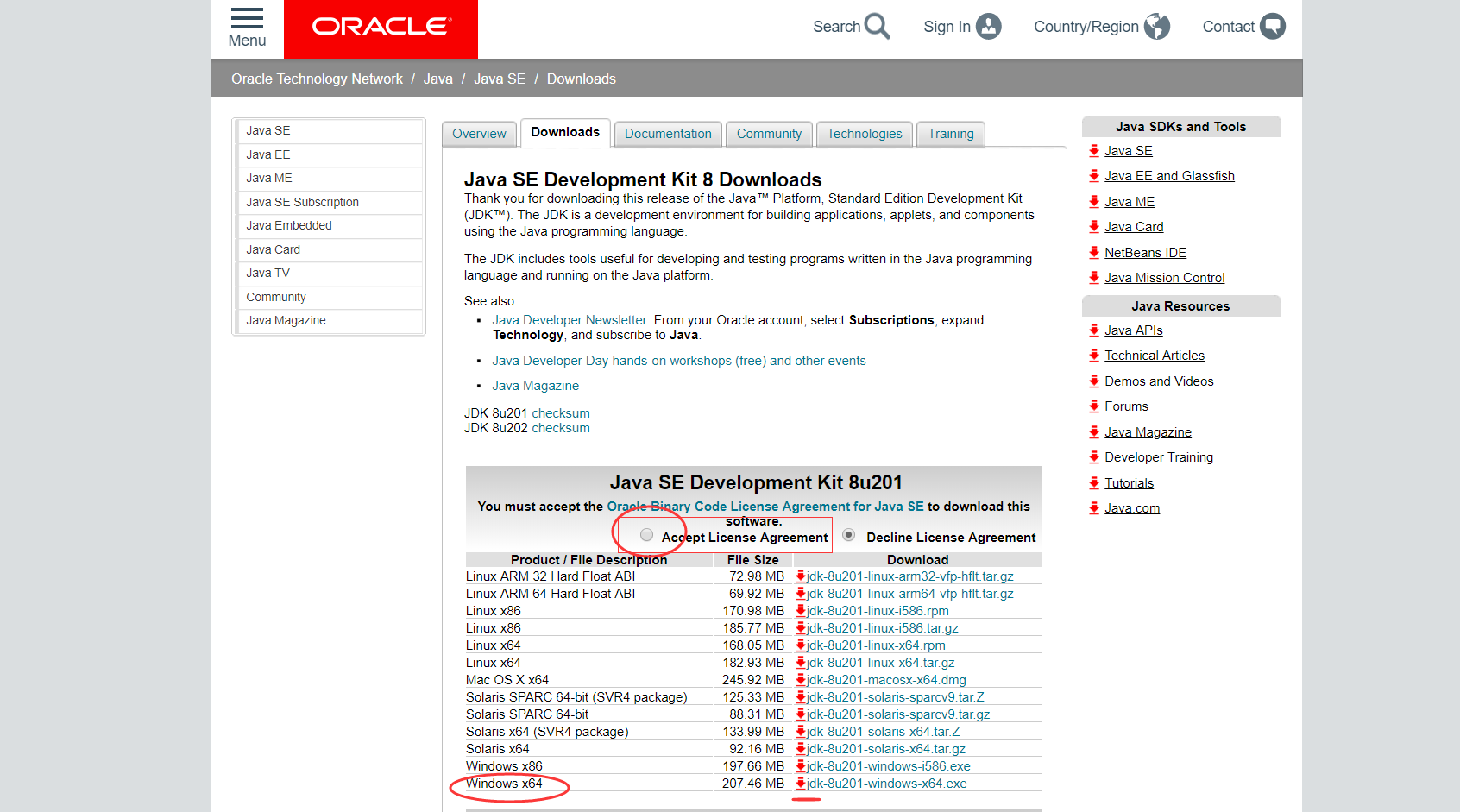Open Community item in left sidebar
The image size is (1460, 812).
tap(330, 298)
